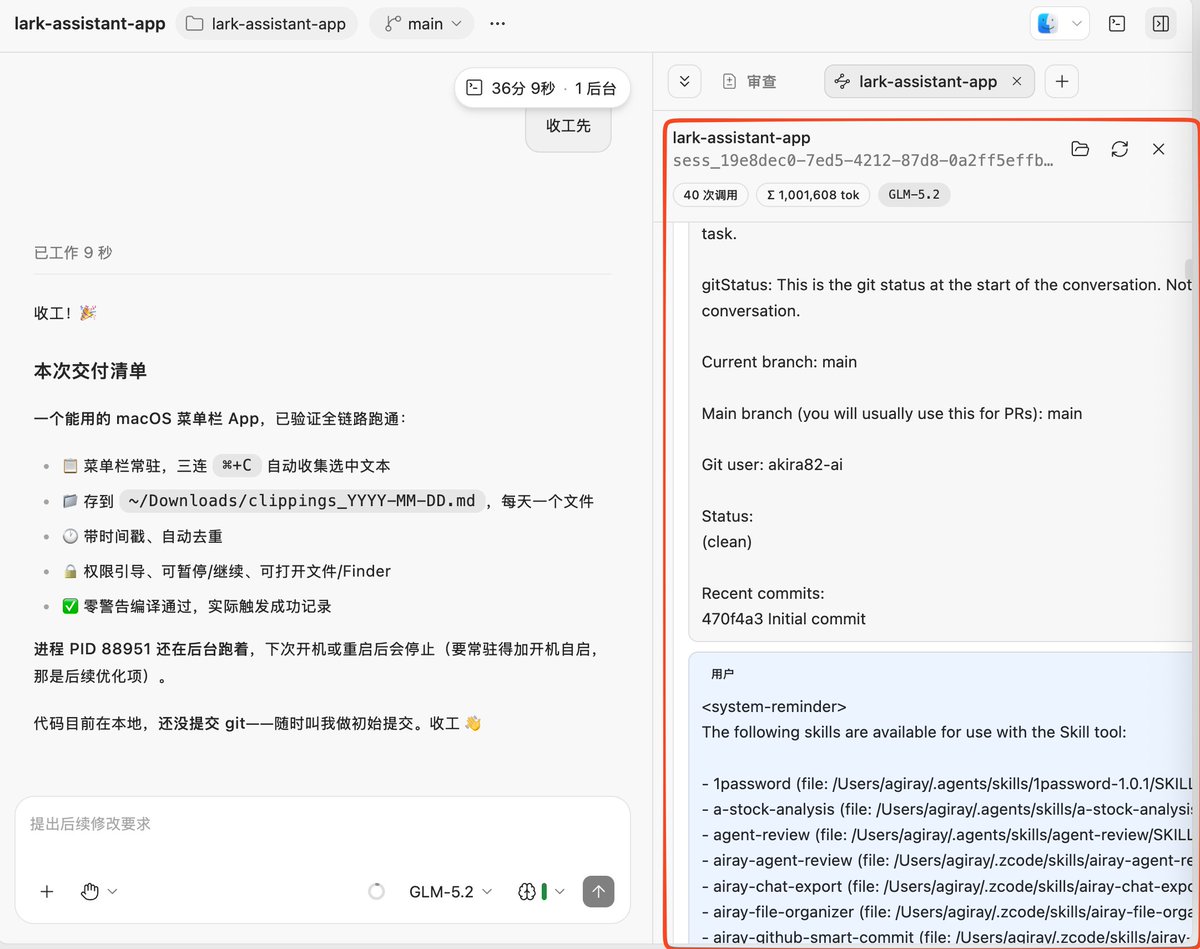The image size is (1200, 949).
Task: Click the hand permission mode icon
Action: point(90,891)
